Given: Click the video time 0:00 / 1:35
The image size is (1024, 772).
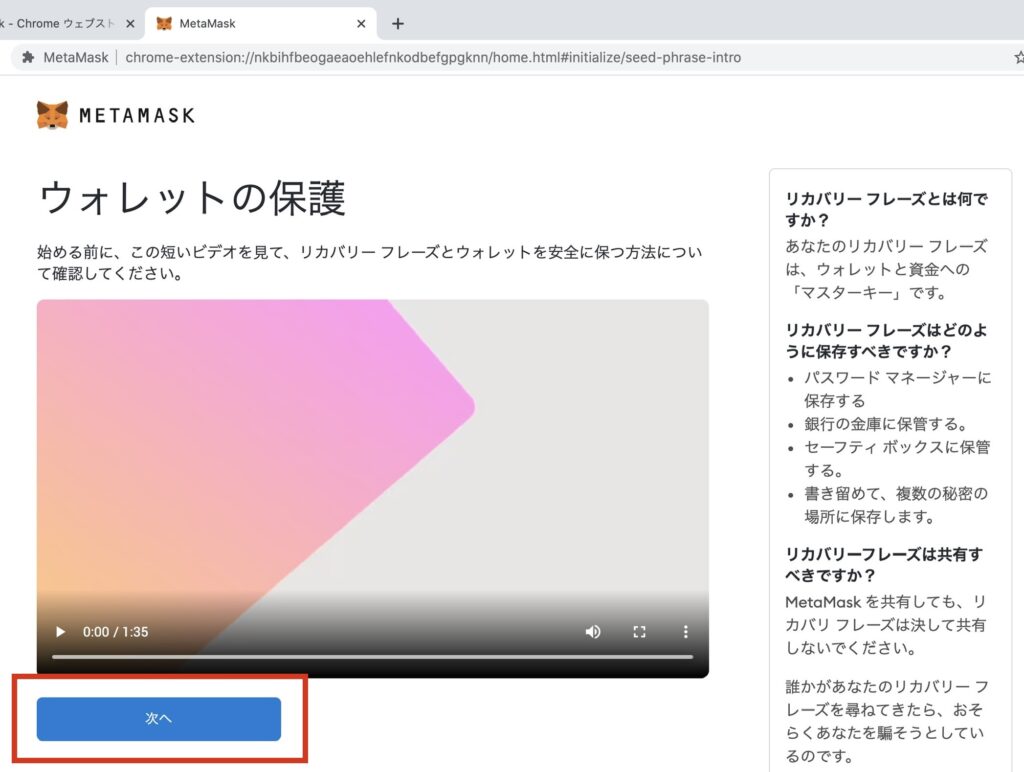Looking at the screenshot, I should pyautogui.click(x=116, y=632).
